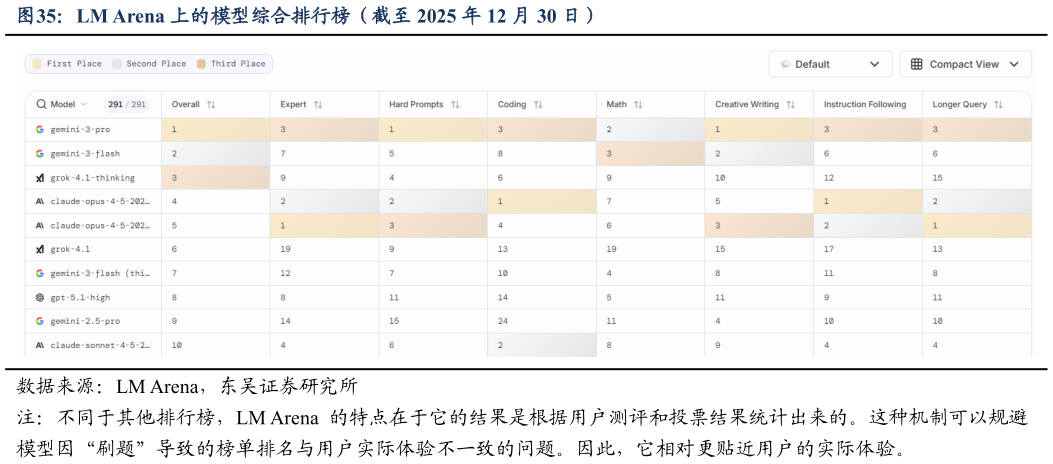
Task: Toggle the Coding column sort arrows
Action: [x=537, y=105]
